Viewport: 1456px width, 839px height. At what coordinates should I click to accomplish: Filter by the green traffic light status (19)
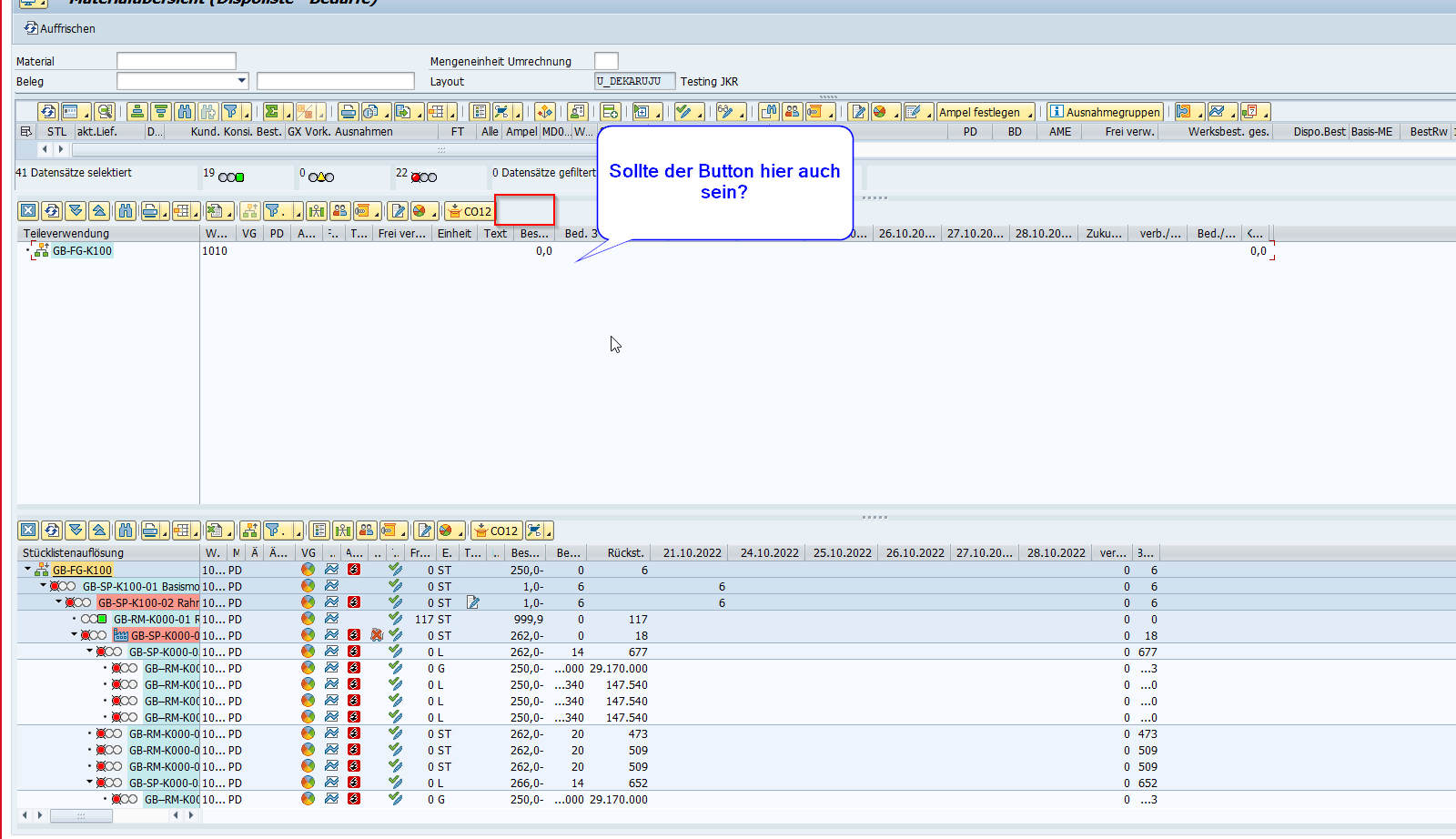[x=231, y=177]
